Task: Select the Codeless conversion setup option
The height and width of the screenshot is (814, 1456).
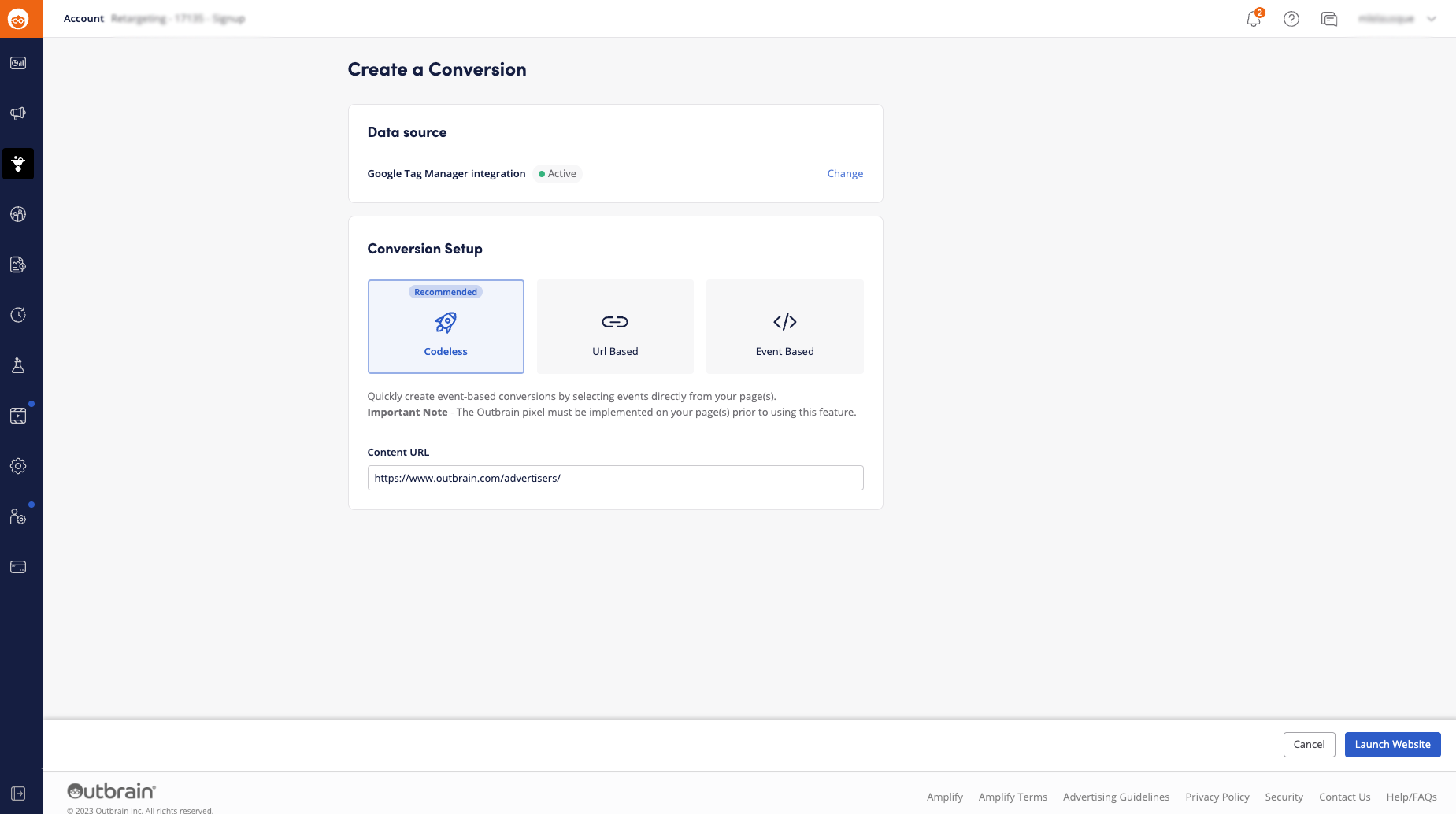Action: 446,326
